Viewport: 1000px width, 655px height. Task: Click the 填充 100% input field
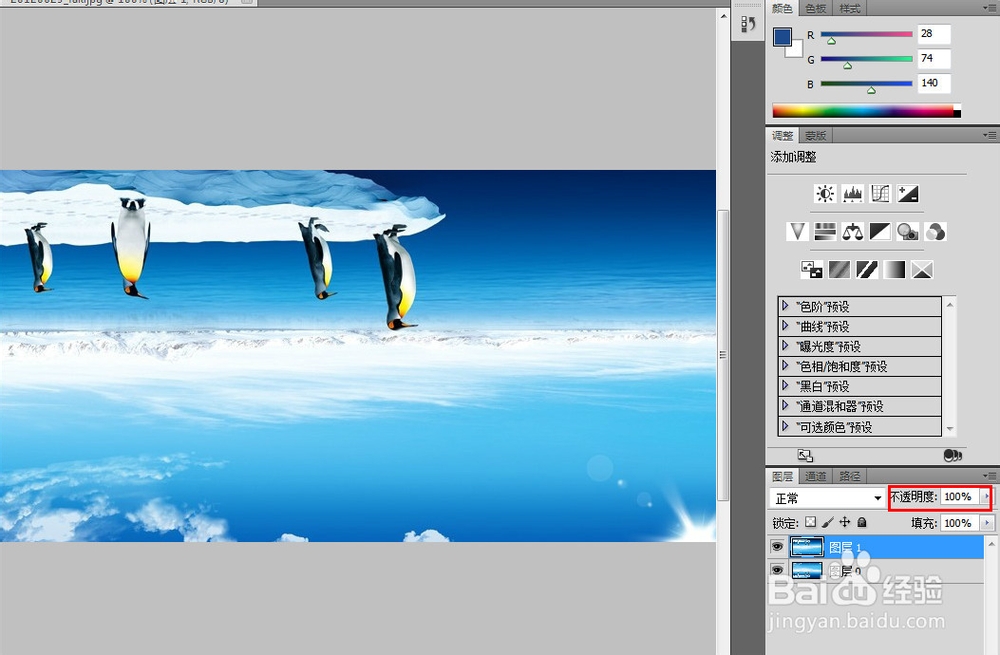pos(960,523)
